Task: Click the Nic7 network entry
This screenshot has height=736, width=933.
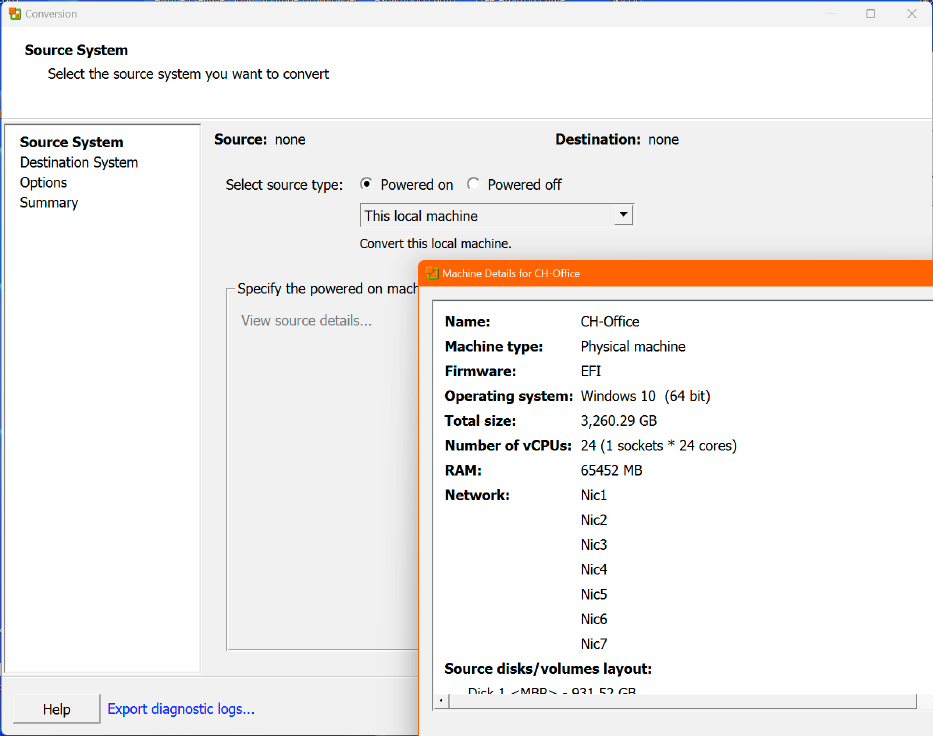Action: (594, 644)
